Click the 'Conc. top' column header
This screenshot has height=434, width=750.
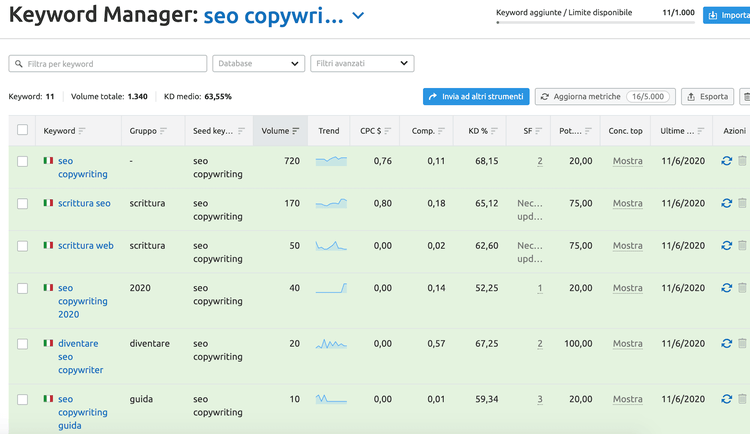click(625, 131)
